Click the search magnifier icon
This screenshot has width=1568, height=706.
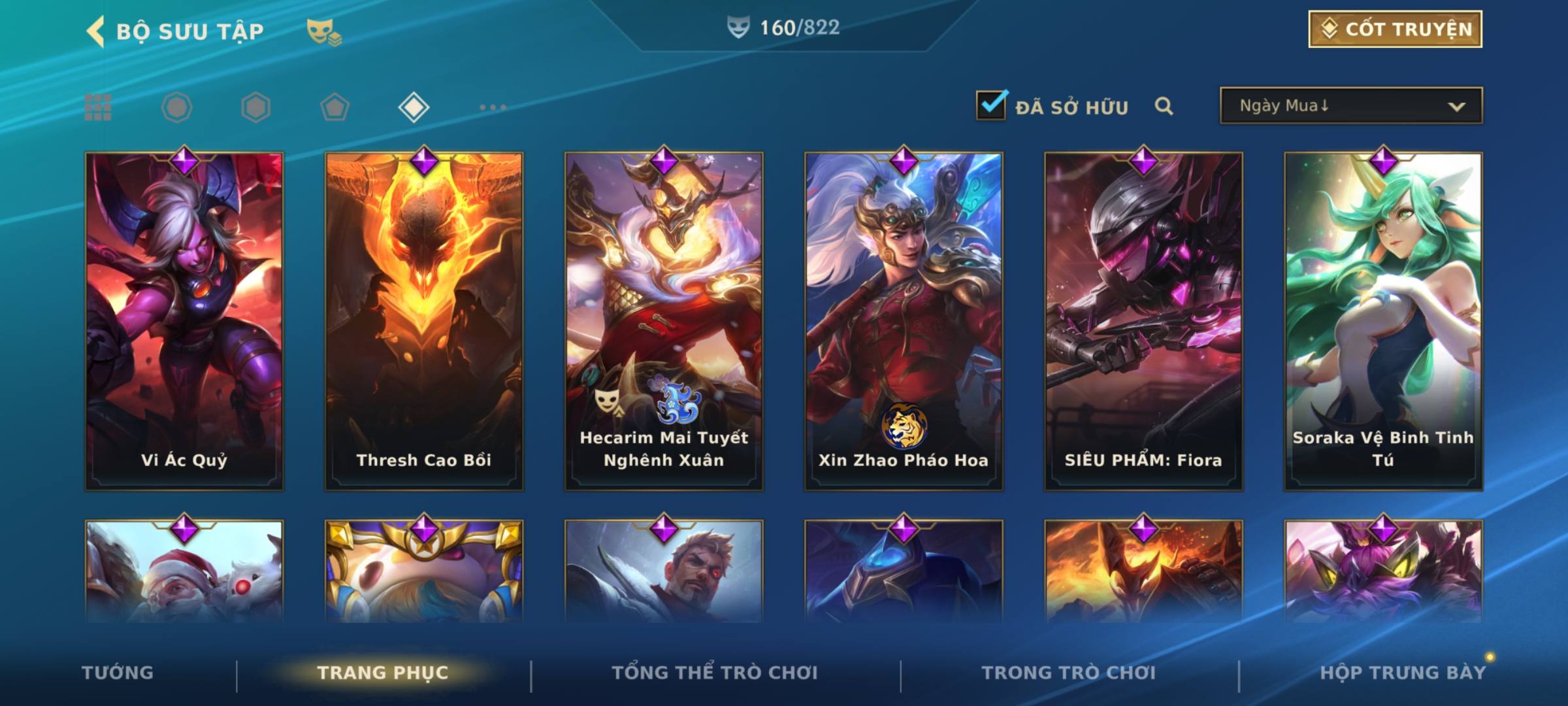point(1164,106)
